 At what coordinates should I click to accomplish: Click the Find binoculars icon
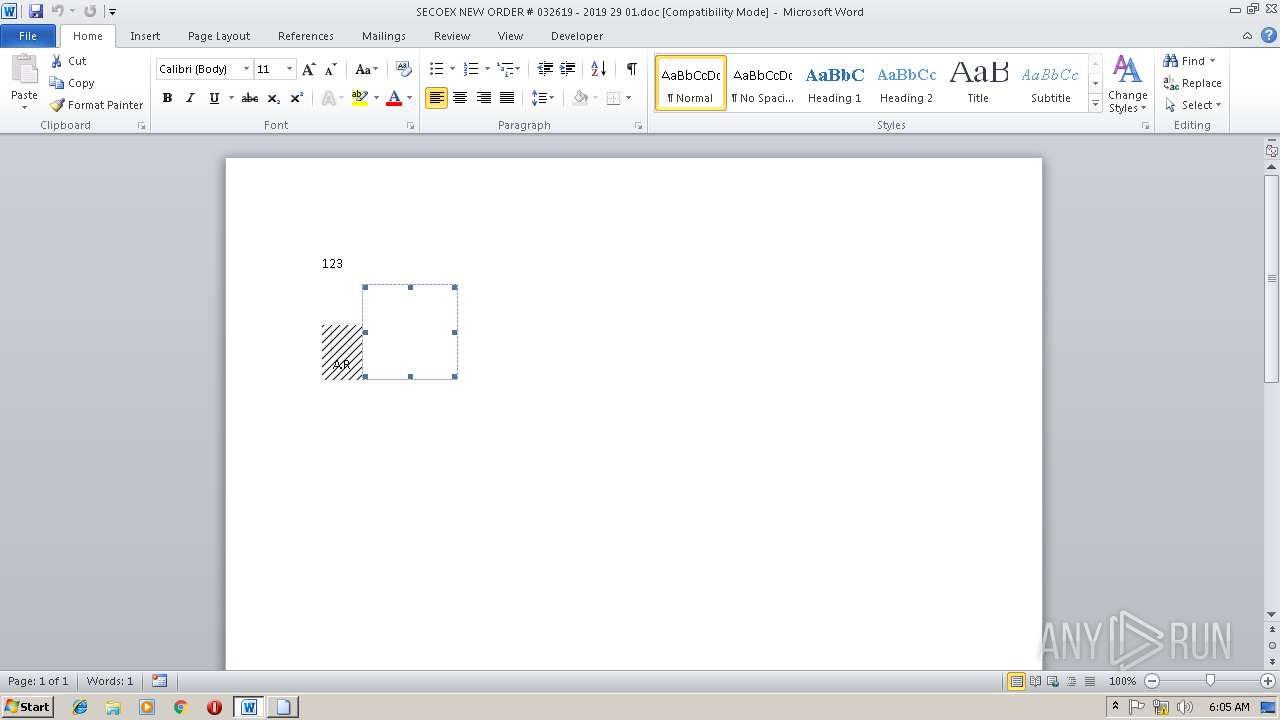coord(1171,61)
